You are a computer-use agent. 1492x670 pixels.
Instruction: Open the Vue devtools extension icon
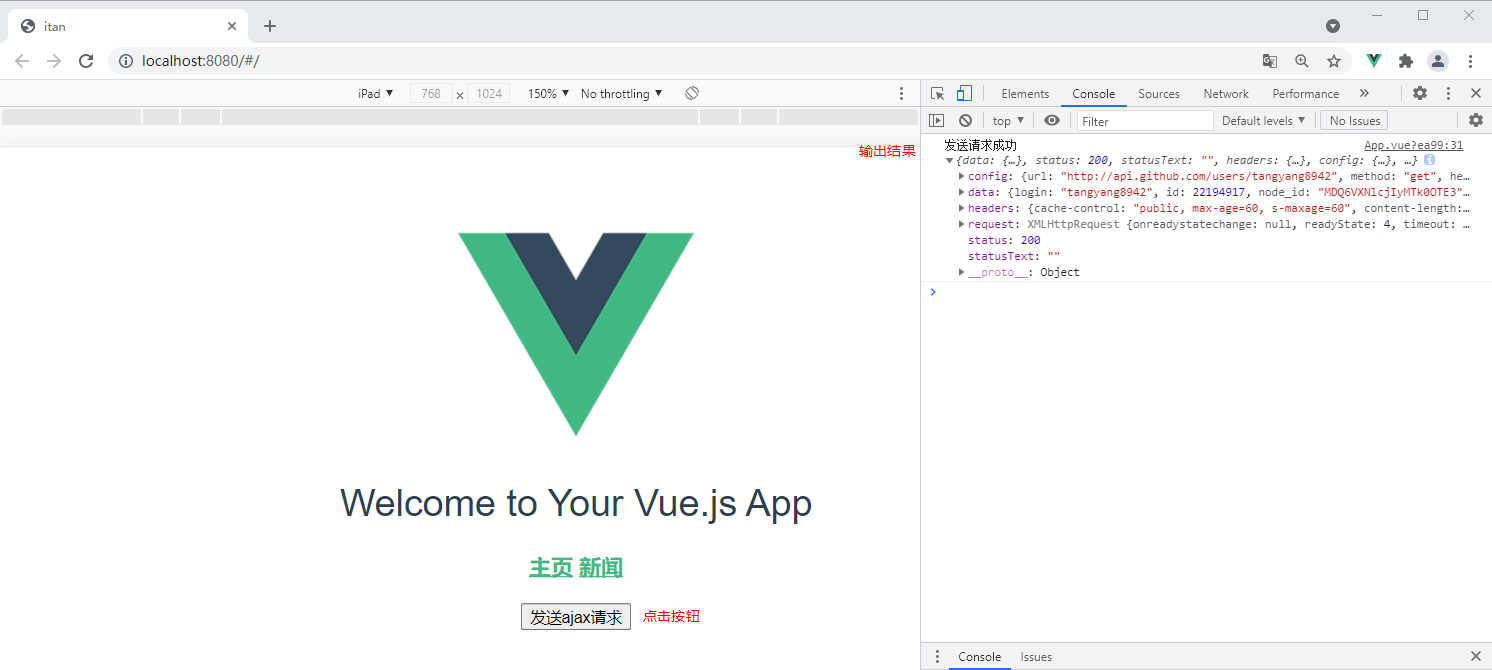pyautogui.click(x=1374, y=61)
